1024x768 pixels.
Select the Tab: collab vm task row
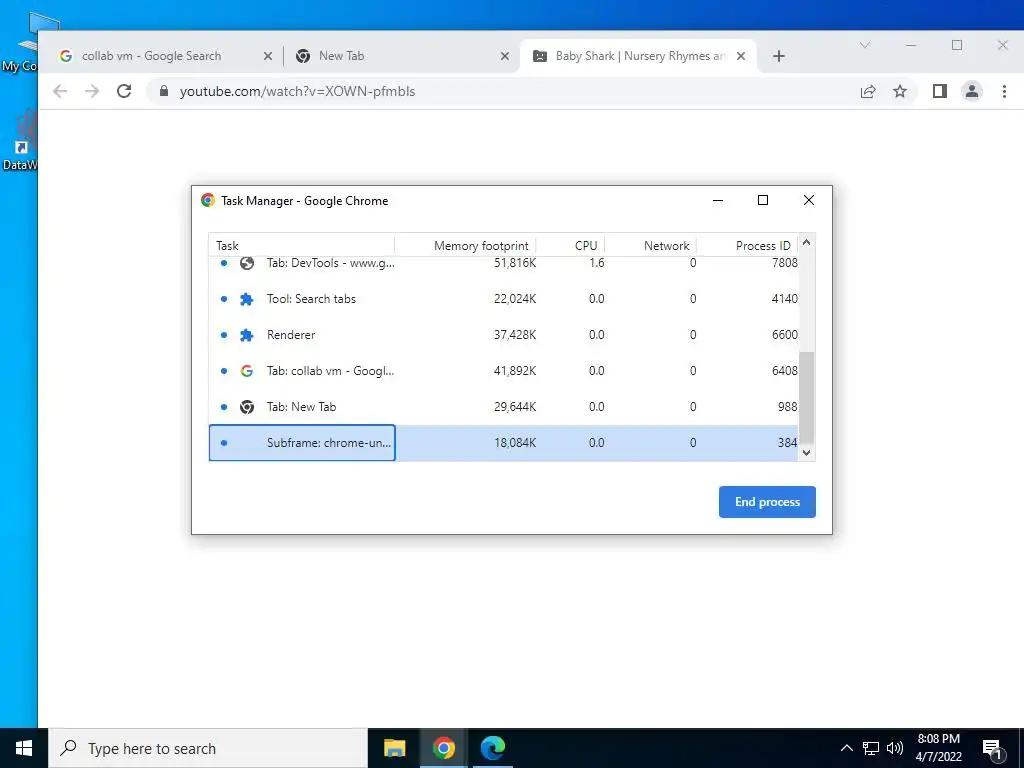pyautogui.click(x=503, y=371)
